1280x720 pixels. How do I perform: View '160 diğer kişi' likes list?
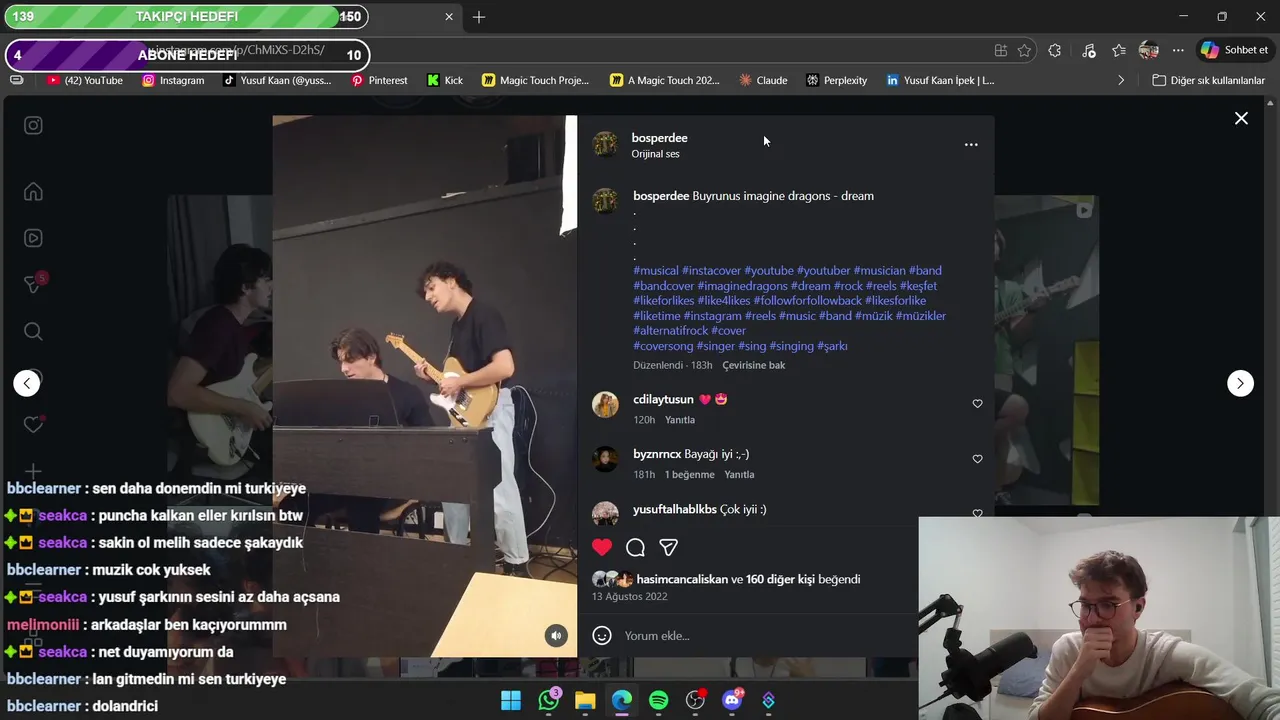(780, 579)
